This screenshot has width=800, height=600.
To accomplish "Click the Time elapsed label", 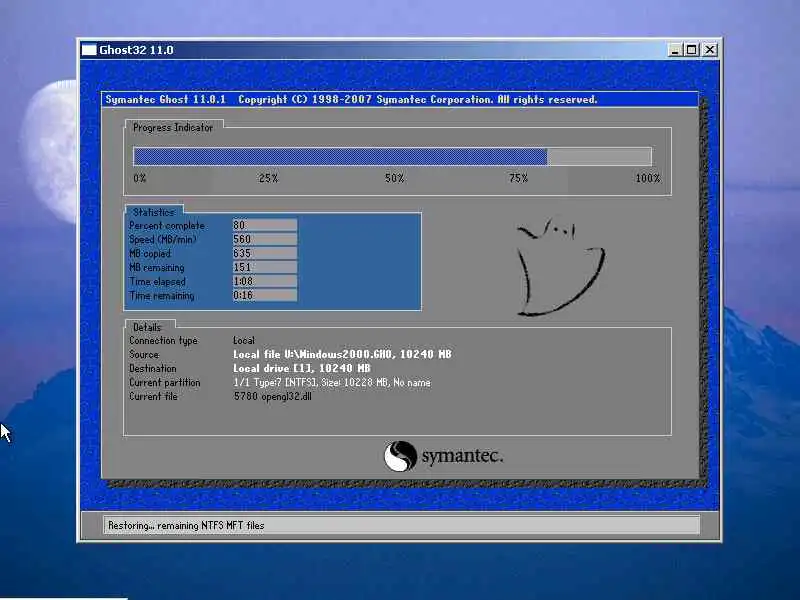I will 157,282.
